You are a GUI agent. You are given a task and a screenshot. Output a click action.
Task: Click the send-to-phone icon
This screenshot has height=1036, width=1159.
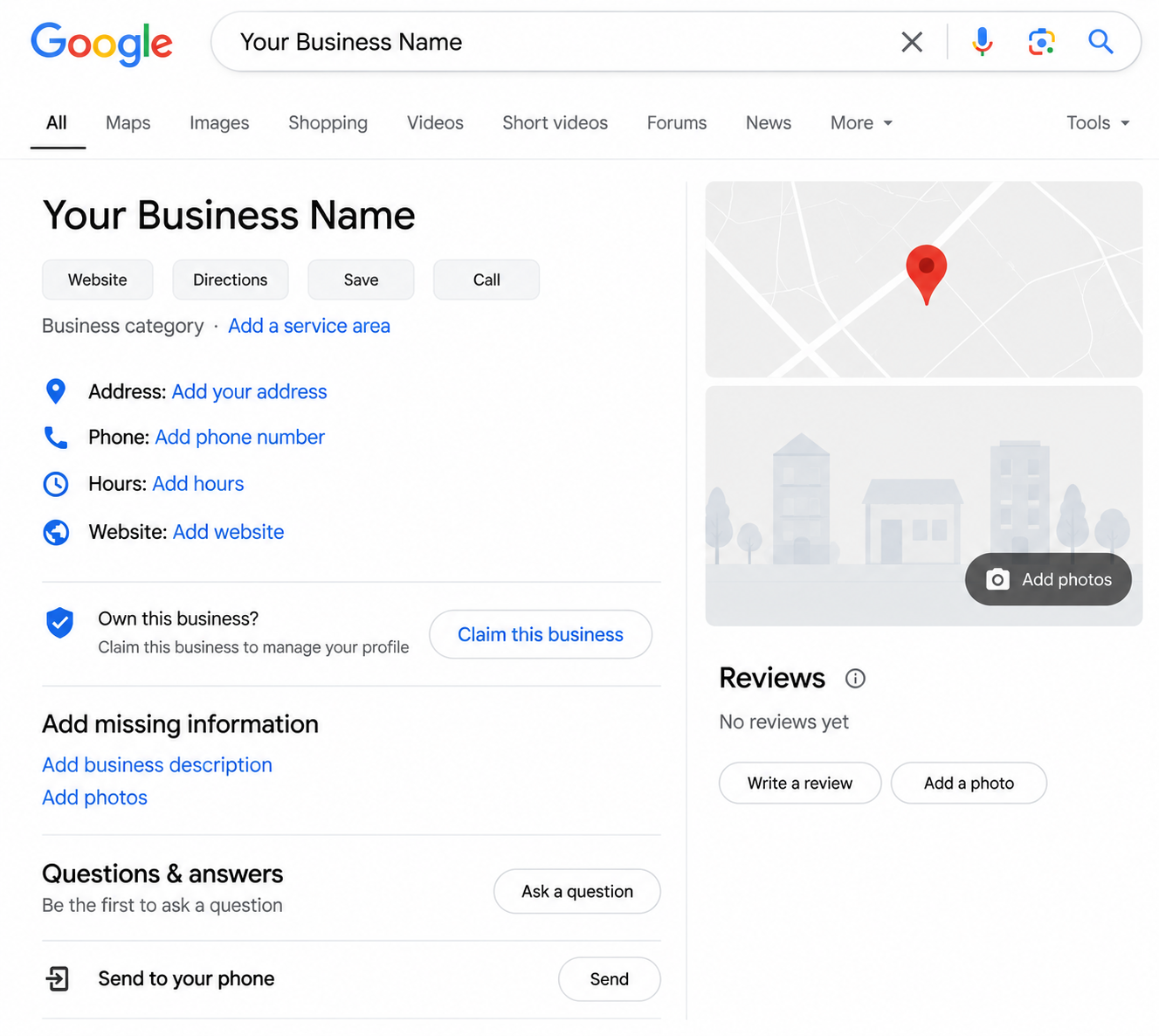pyautogui.click(x=58, y=978)
